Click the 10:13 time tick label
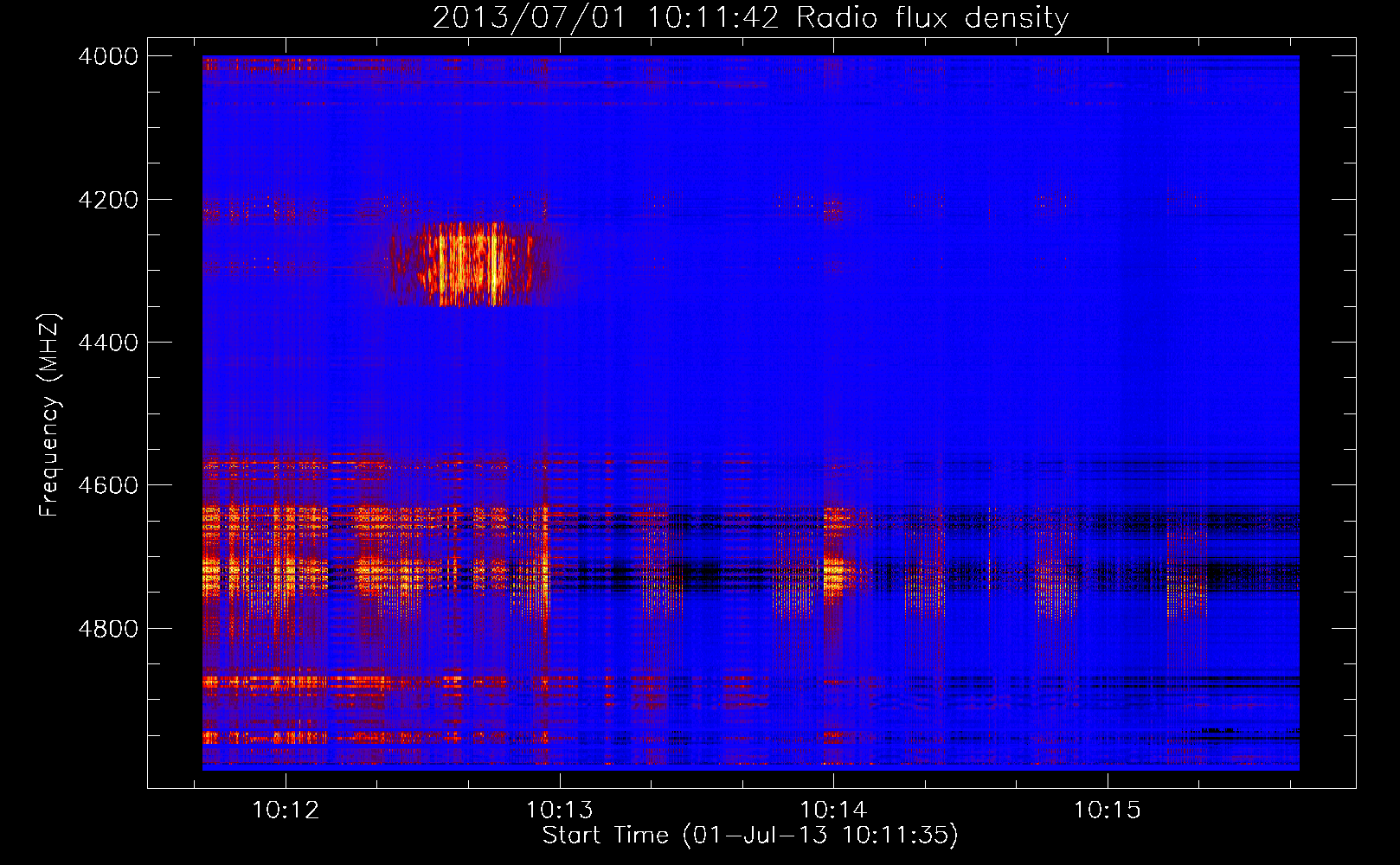 [560, 811]
